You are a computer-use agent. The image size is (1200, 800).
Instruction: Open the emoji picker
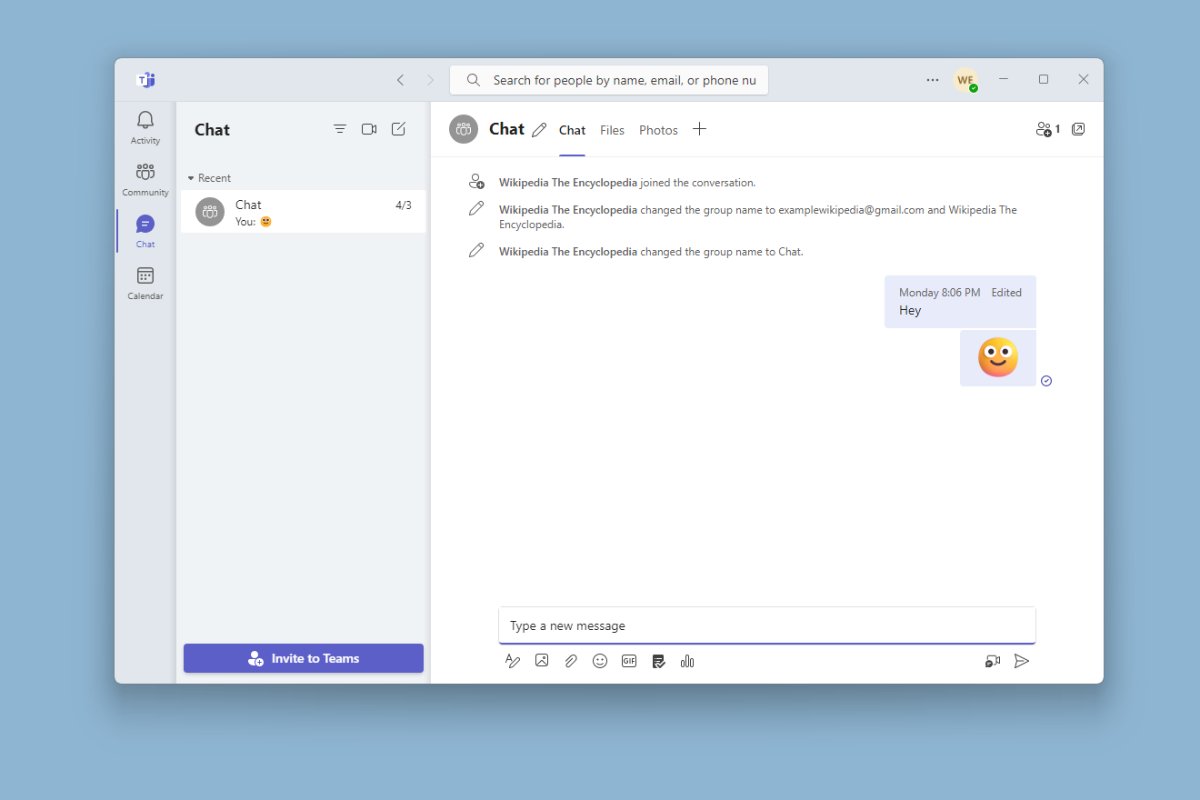(600, 661)
